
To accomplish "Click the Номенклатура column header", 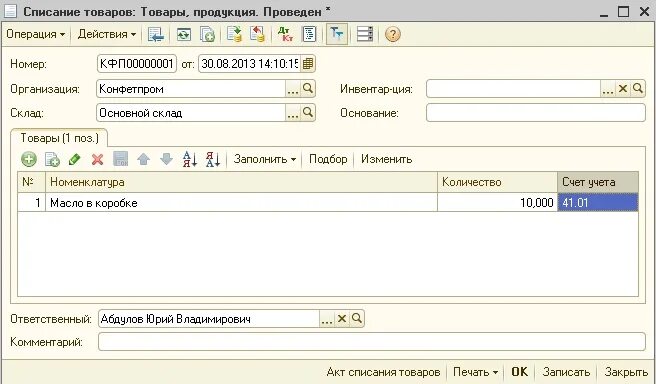I will click(241, 182).
